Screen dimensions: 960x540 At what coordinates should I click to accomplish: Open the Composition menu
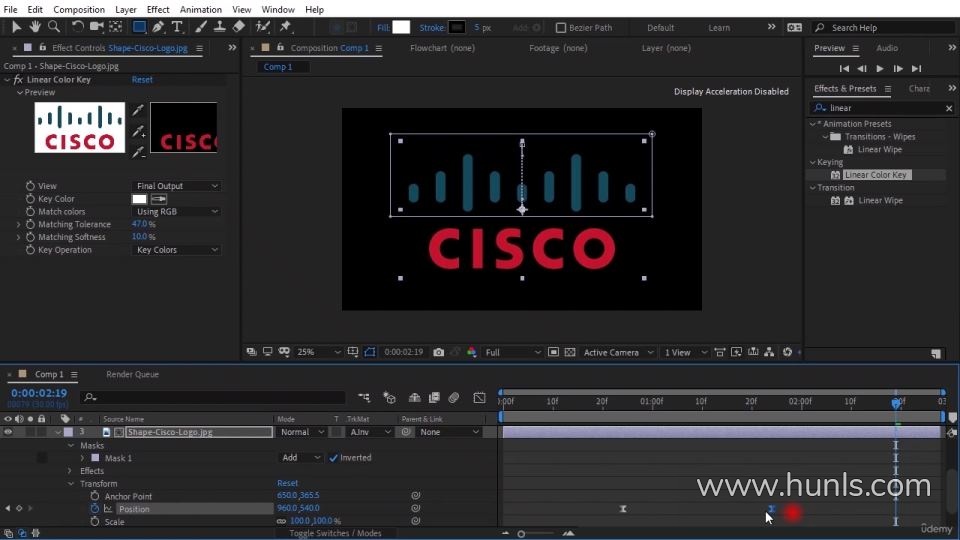tap(78, 9)
